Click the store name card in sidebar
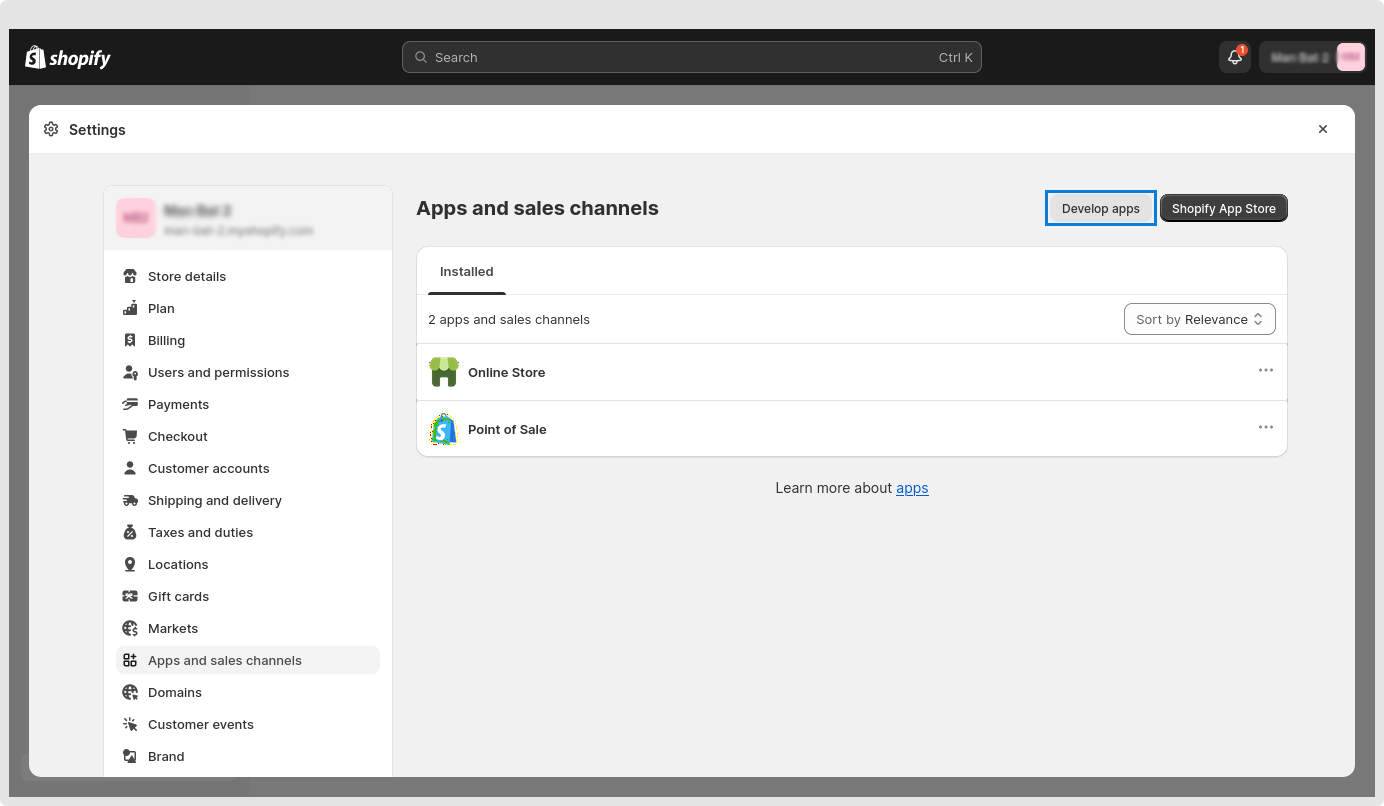This screenshot has height=806, width=1384. coord(248,218)
